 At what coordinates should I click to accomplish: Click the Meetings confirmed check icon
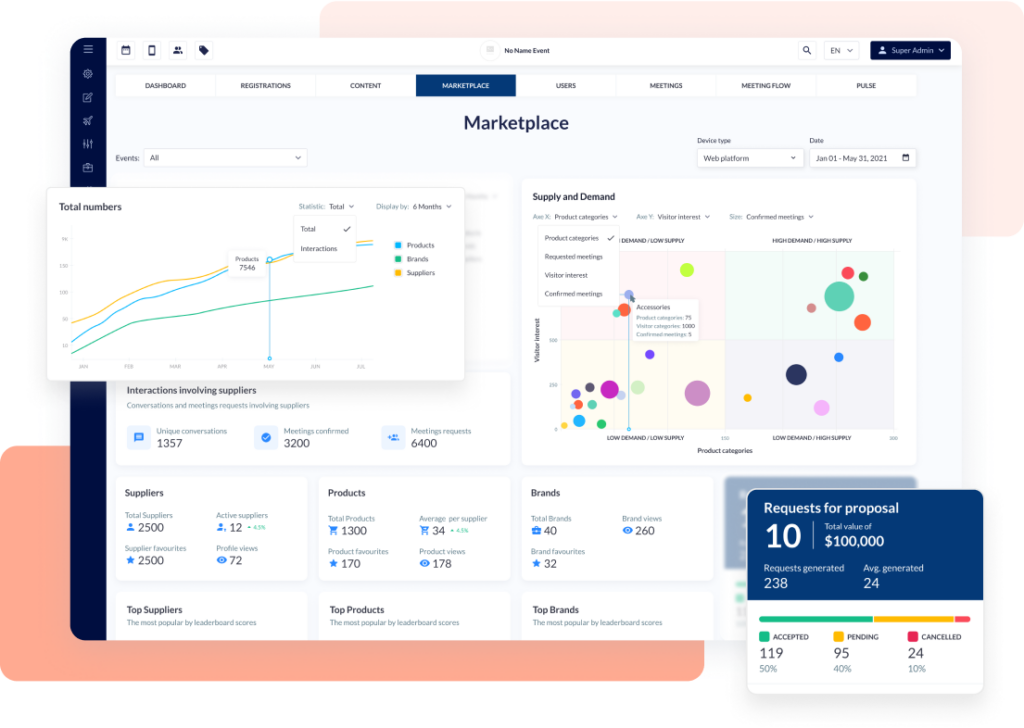coord(266,437)
